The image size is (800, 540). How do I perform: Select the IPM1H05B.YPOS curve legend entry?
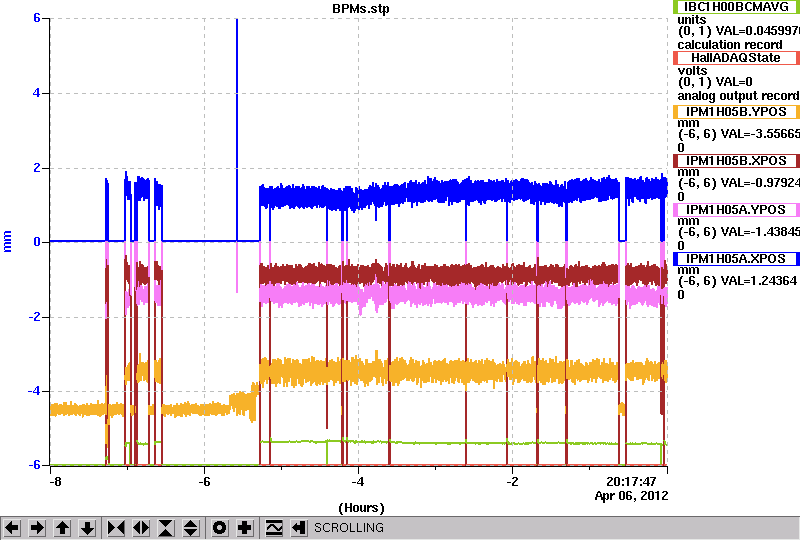click(x=736, y=112)
